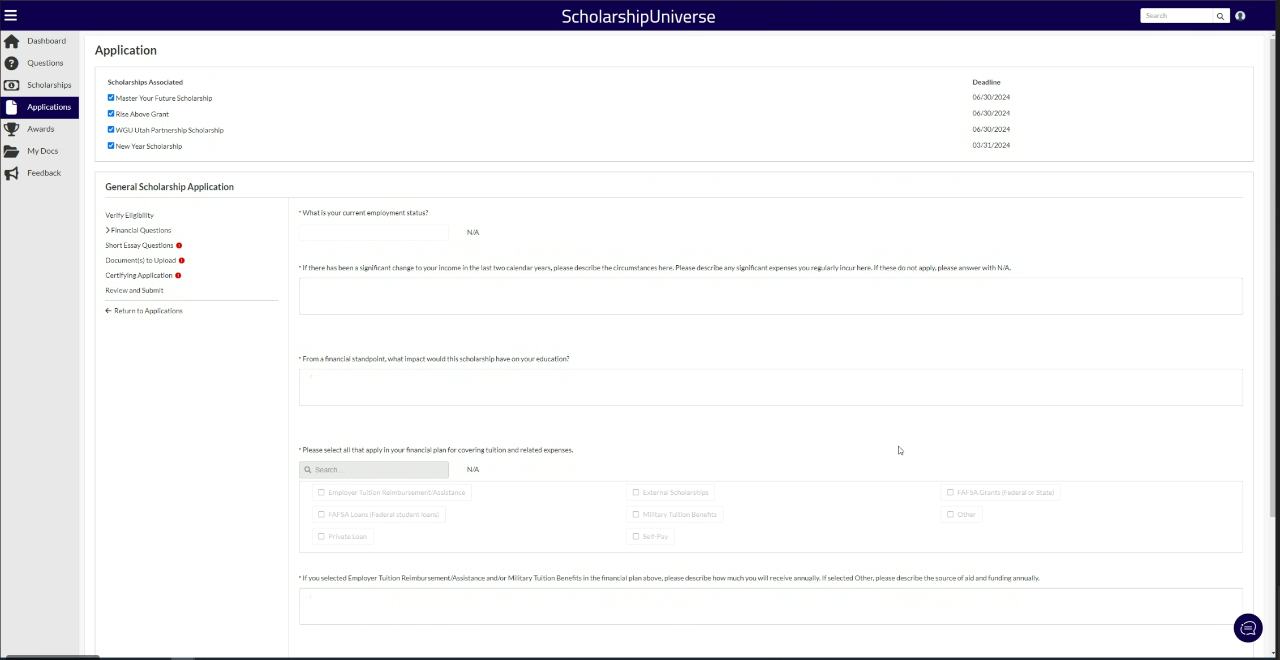The height and width of the screenshot is (660, 1280).
Task: Check the Self-Pay option
Action: point(636,536)
